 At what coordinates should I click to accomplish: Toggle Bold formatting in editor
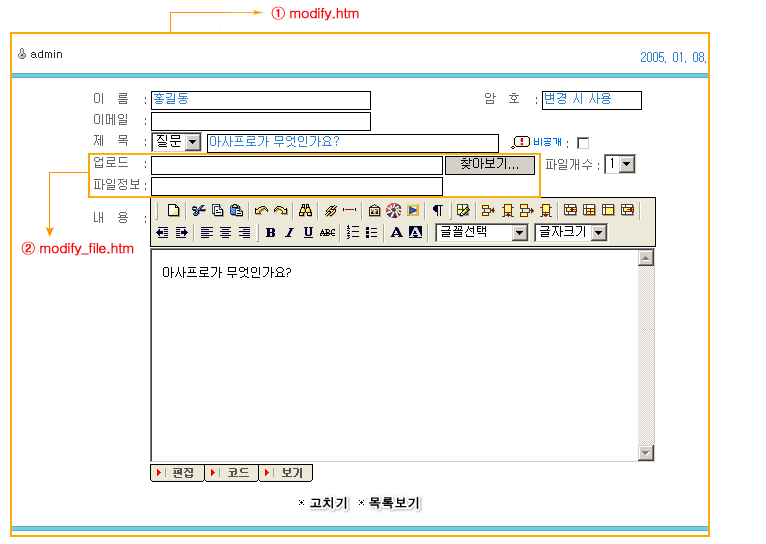270,233
